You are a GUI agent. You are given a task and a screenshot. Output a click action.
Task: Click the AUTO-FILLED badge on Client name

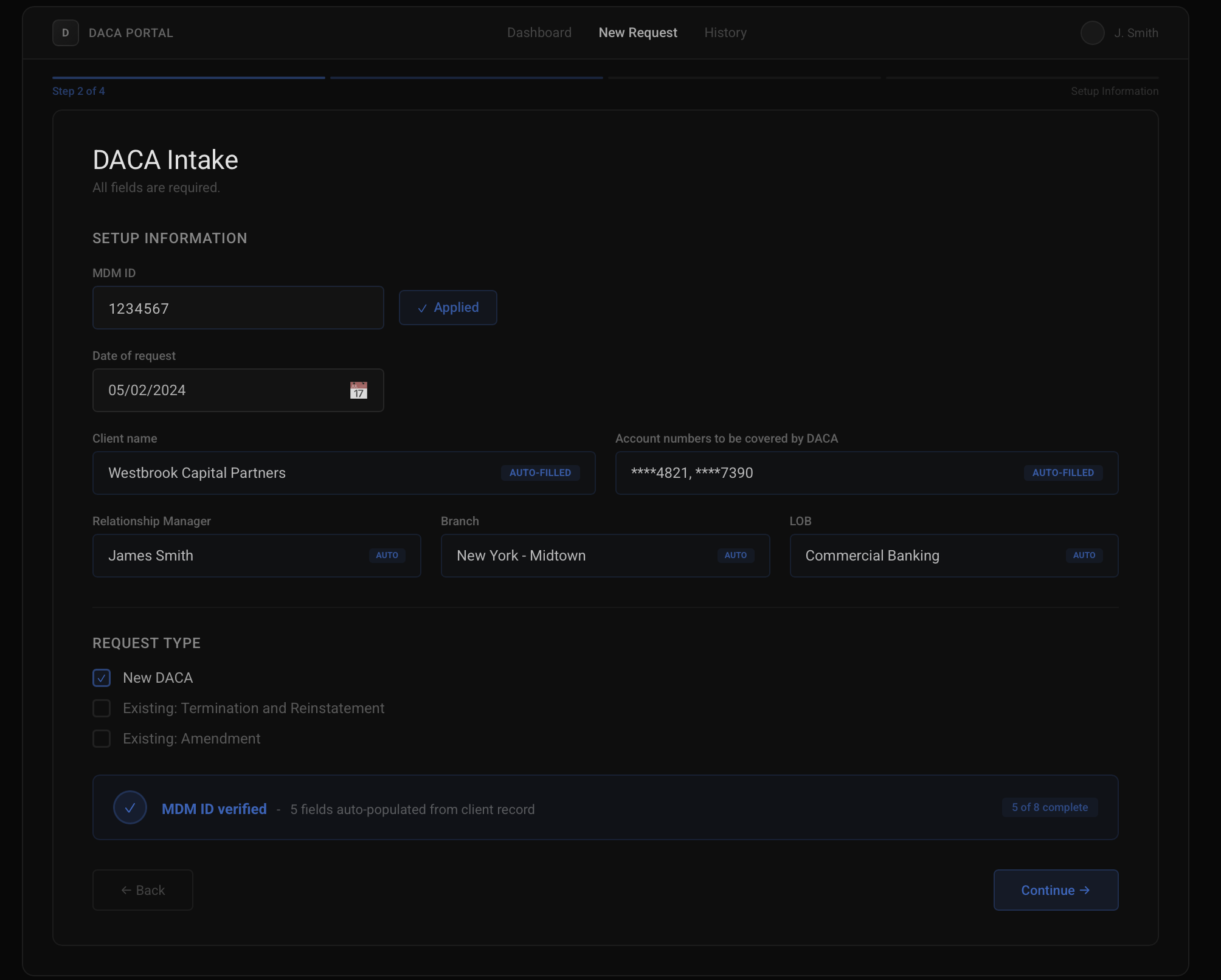pos(541,473)
